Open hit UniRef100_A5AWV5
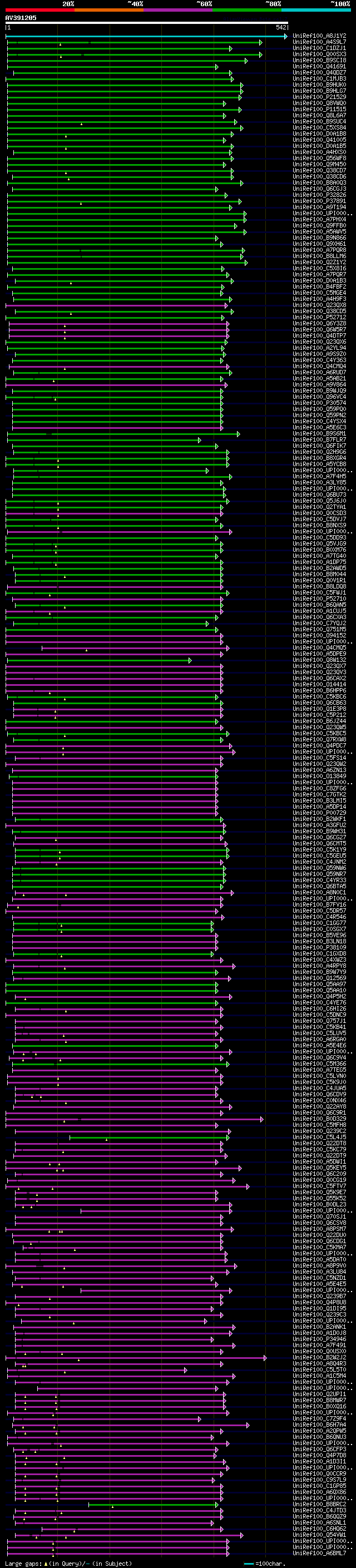This screenshot has width=356, height=1568. 319,231
